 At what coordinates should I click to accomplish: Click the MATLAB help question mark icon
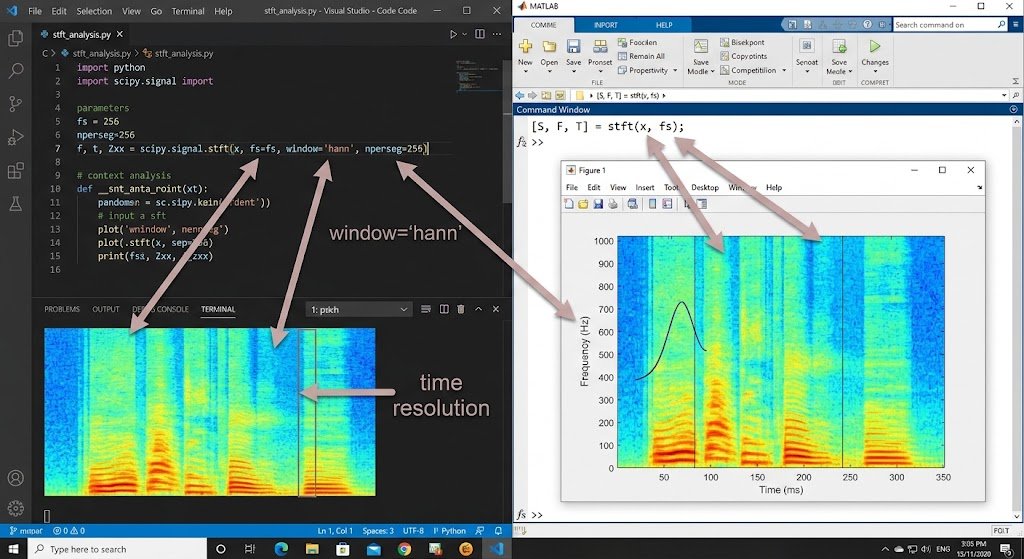867,25
